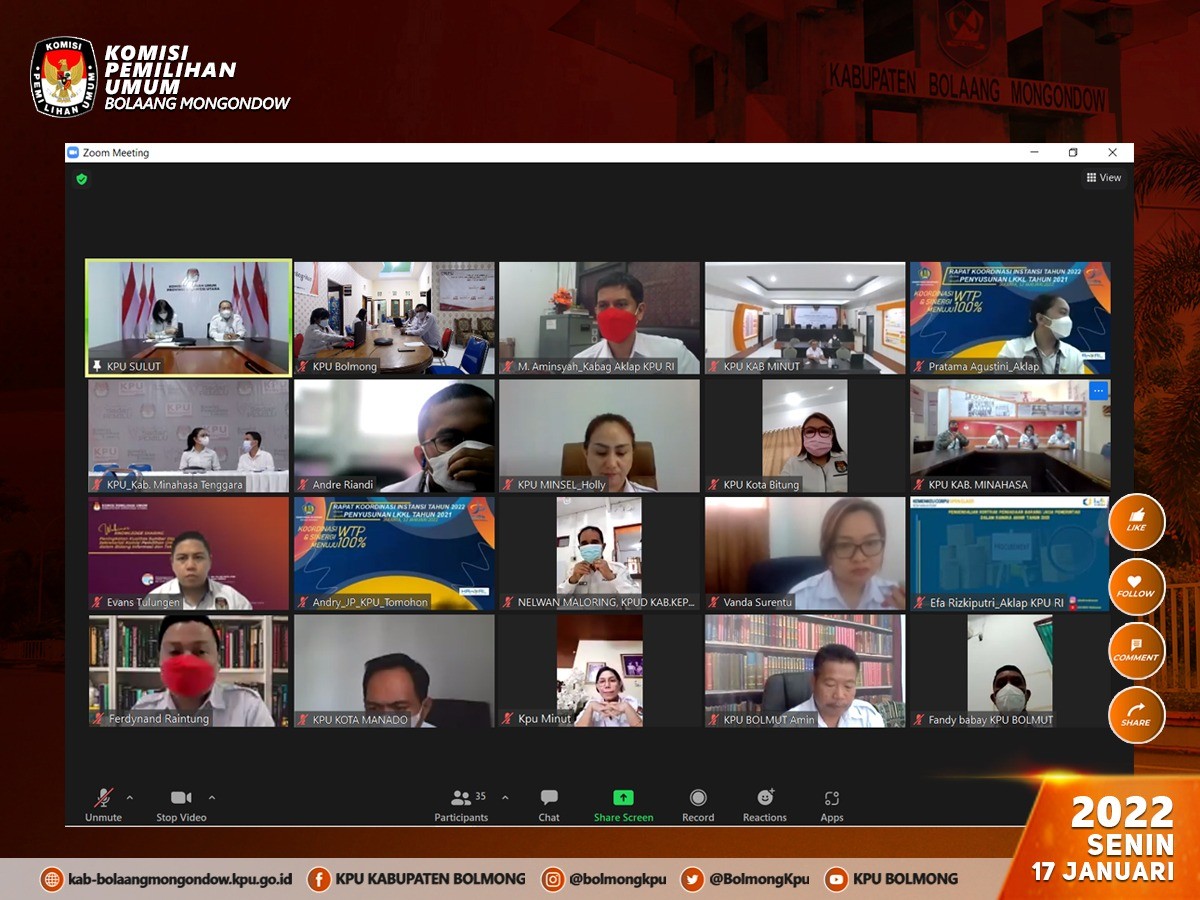This screenshot has width=1200, height=900.
Task: Select the pinned KPU SULUT video tile
Action: pyautogui.click(x=188, y=317)
